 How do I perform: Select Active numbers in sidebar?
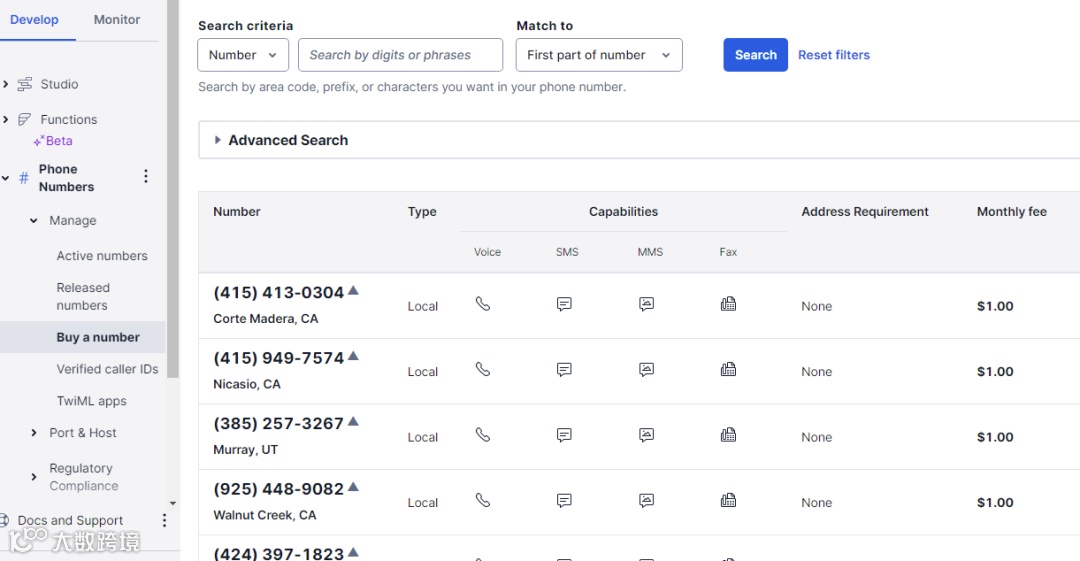click(x=102, y=256)
